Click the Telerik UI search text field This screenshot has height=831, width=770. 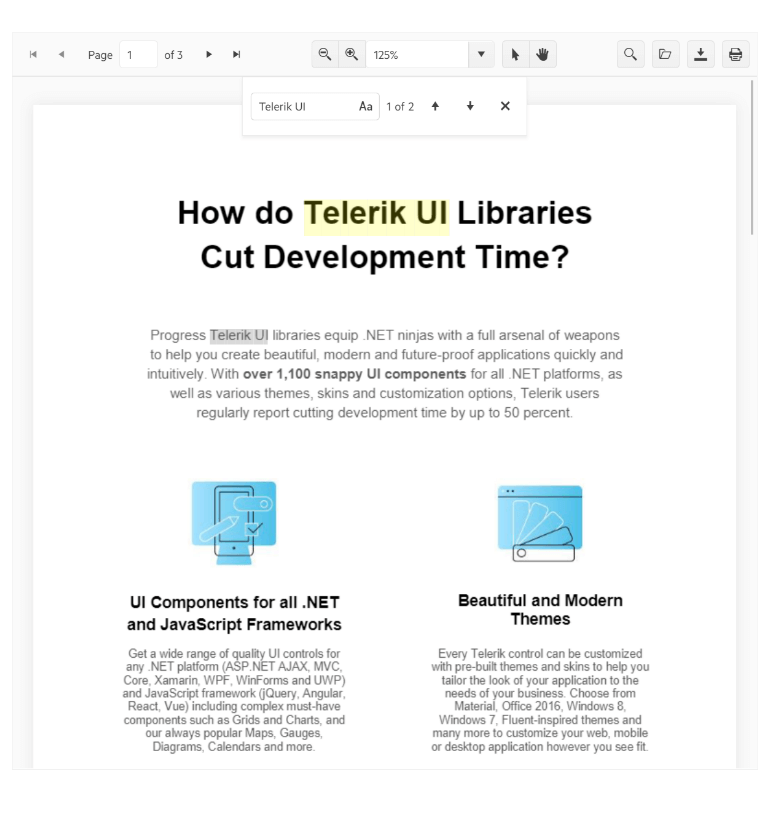click(x=302, y=107)
